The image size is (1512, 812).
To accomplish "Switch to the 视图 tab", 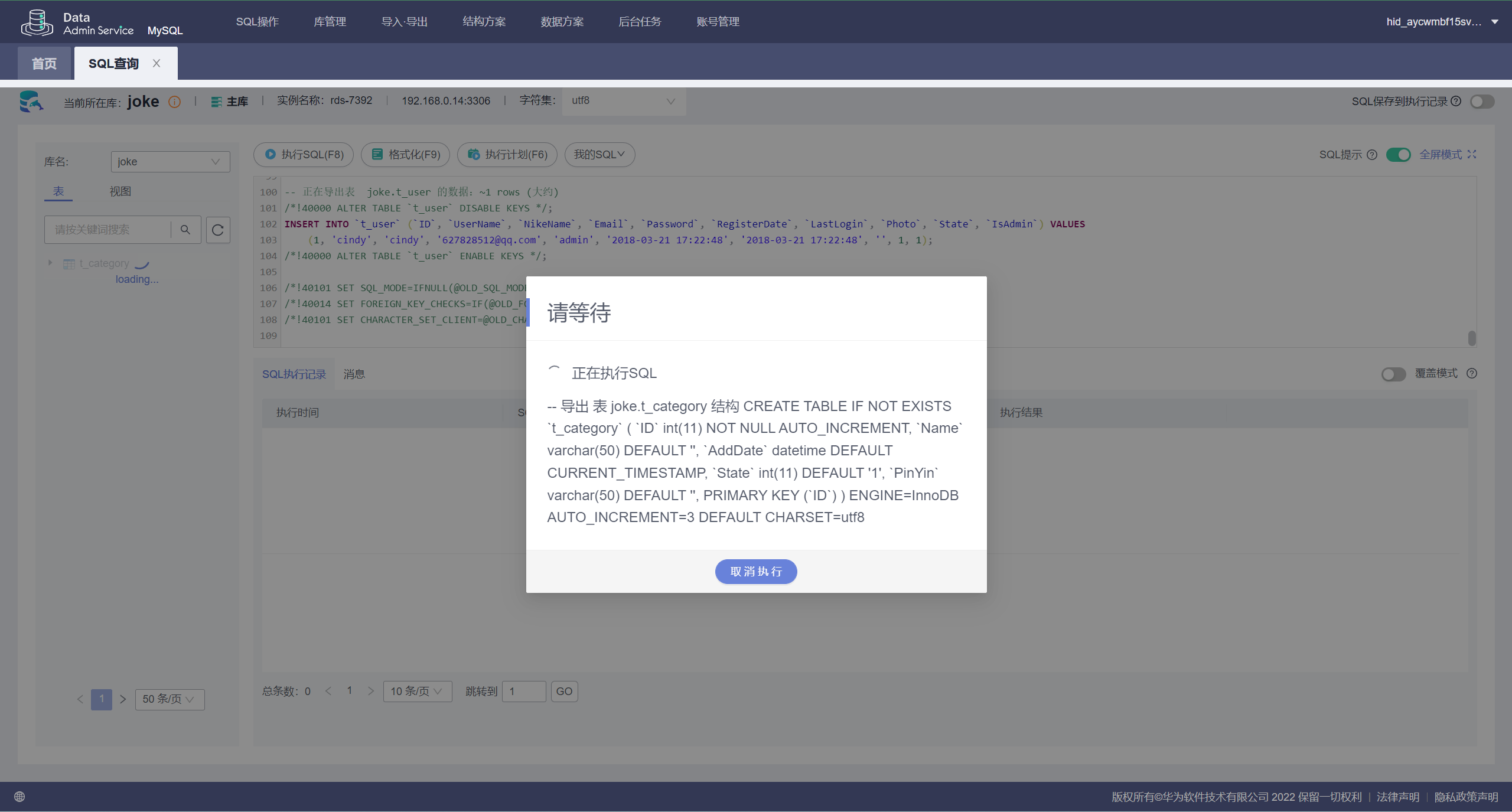I will coord(120,191).
